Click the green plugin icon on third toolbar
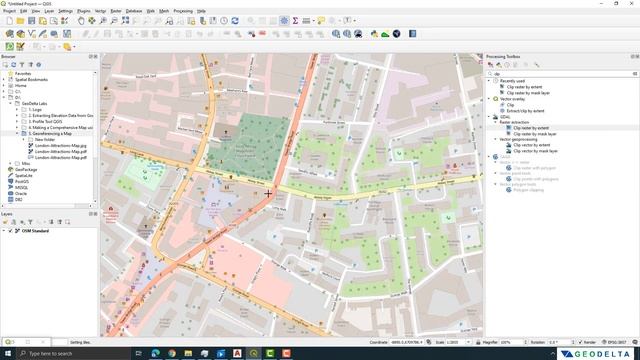640x360 pixels. pos(9,47)
